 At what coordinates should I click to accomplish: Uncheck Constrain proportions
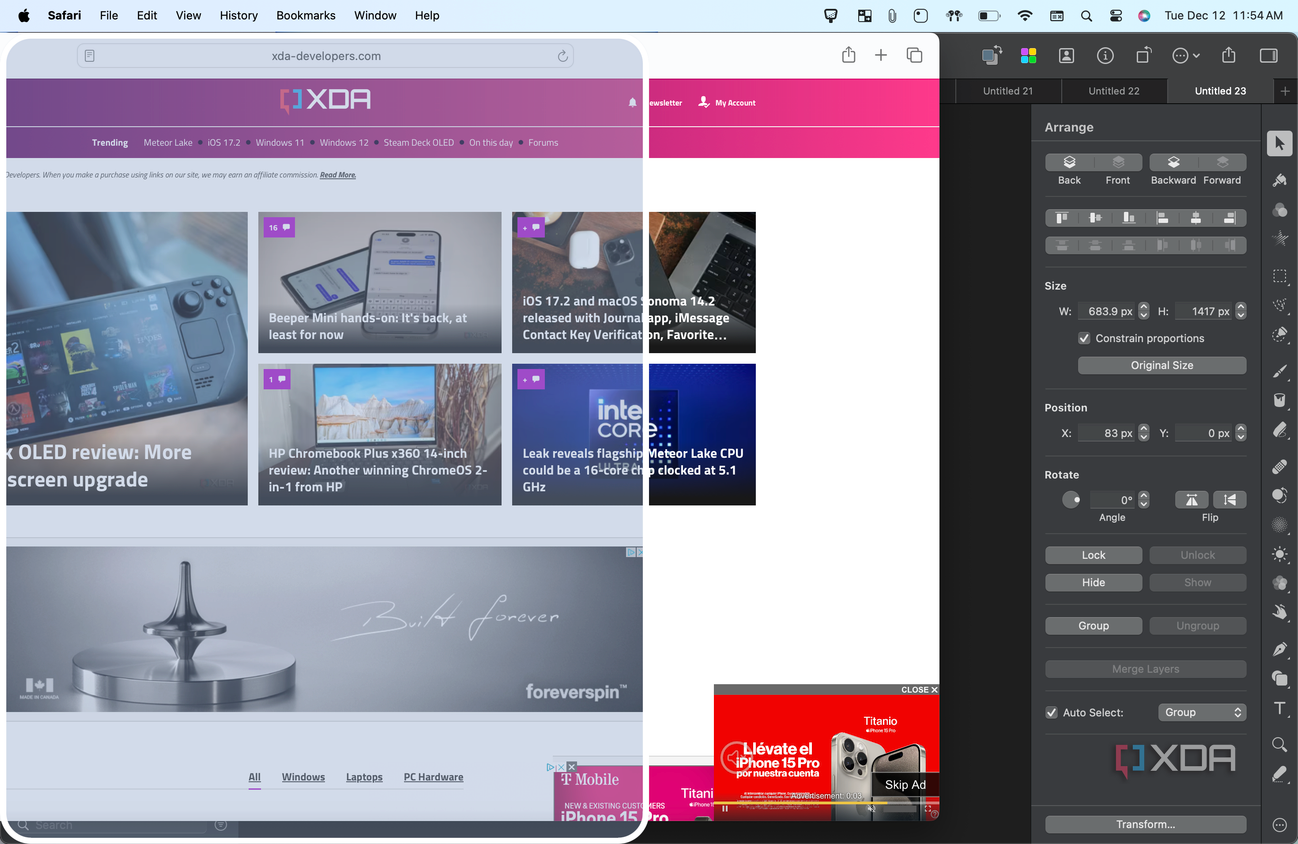[x=1084, y=338]
